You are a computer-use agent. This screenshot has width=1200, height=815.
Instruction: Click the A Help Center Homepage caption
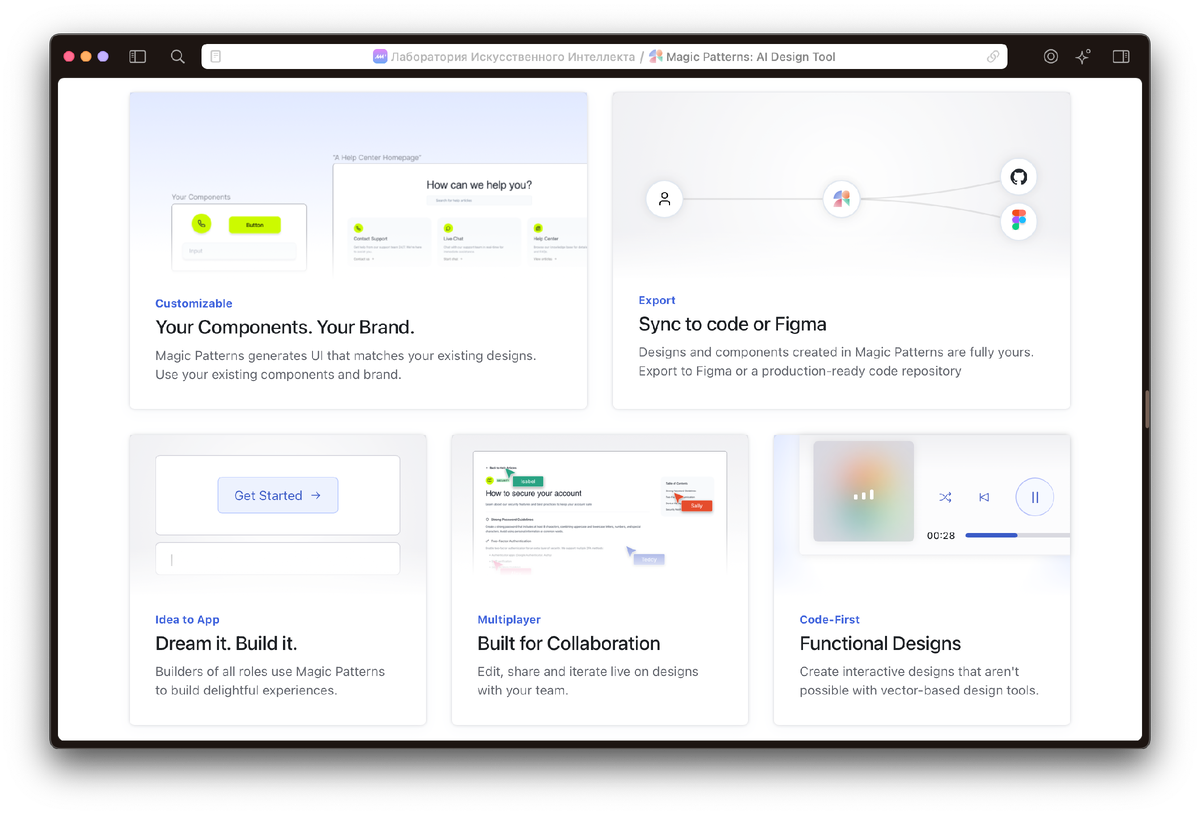pos(377,158)
